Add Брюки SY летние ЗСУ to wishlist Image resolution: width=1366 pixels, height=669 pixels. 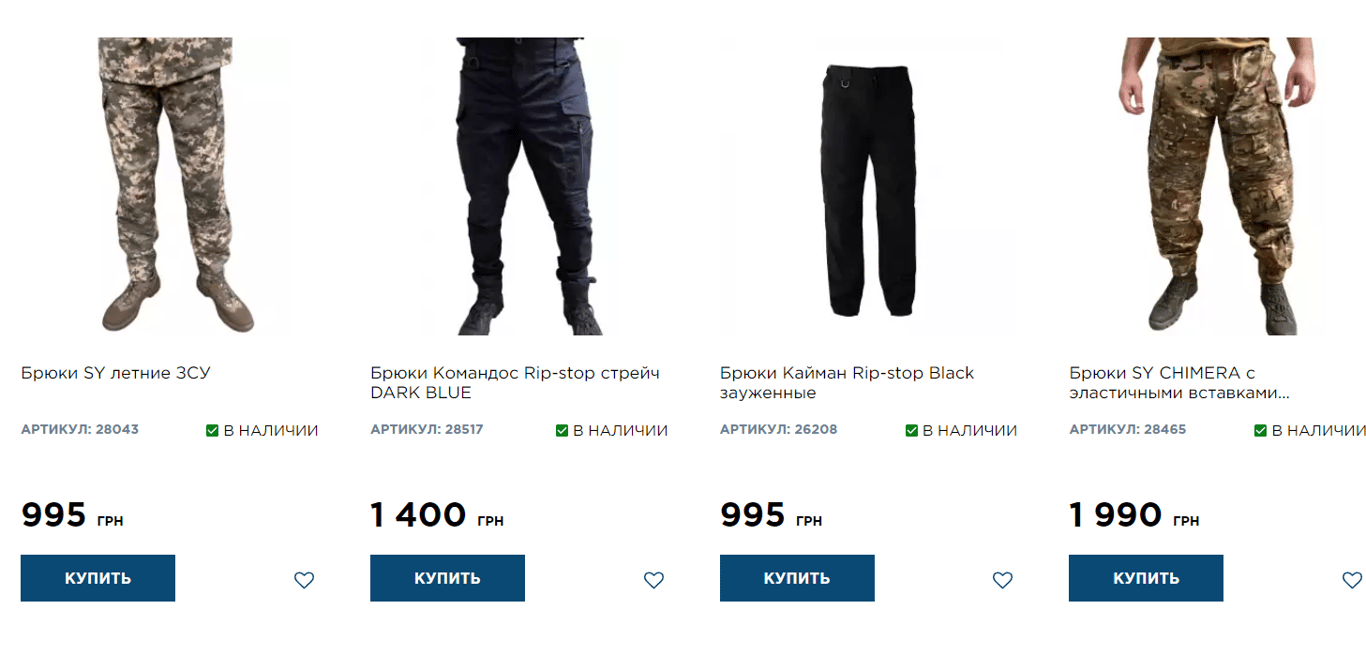(x=304, y=580)
